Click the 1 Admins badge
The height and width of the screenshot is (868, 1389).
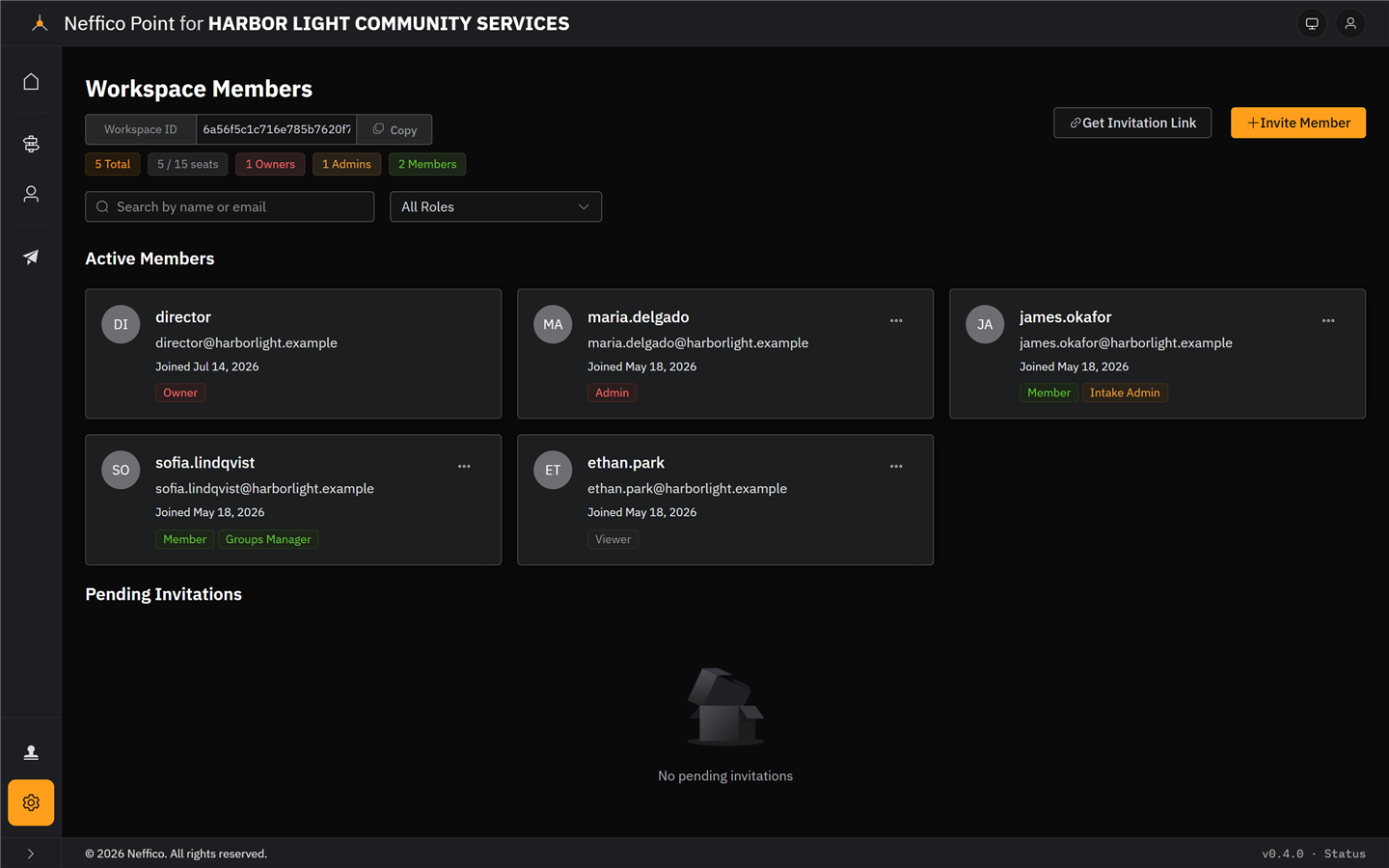346,164
